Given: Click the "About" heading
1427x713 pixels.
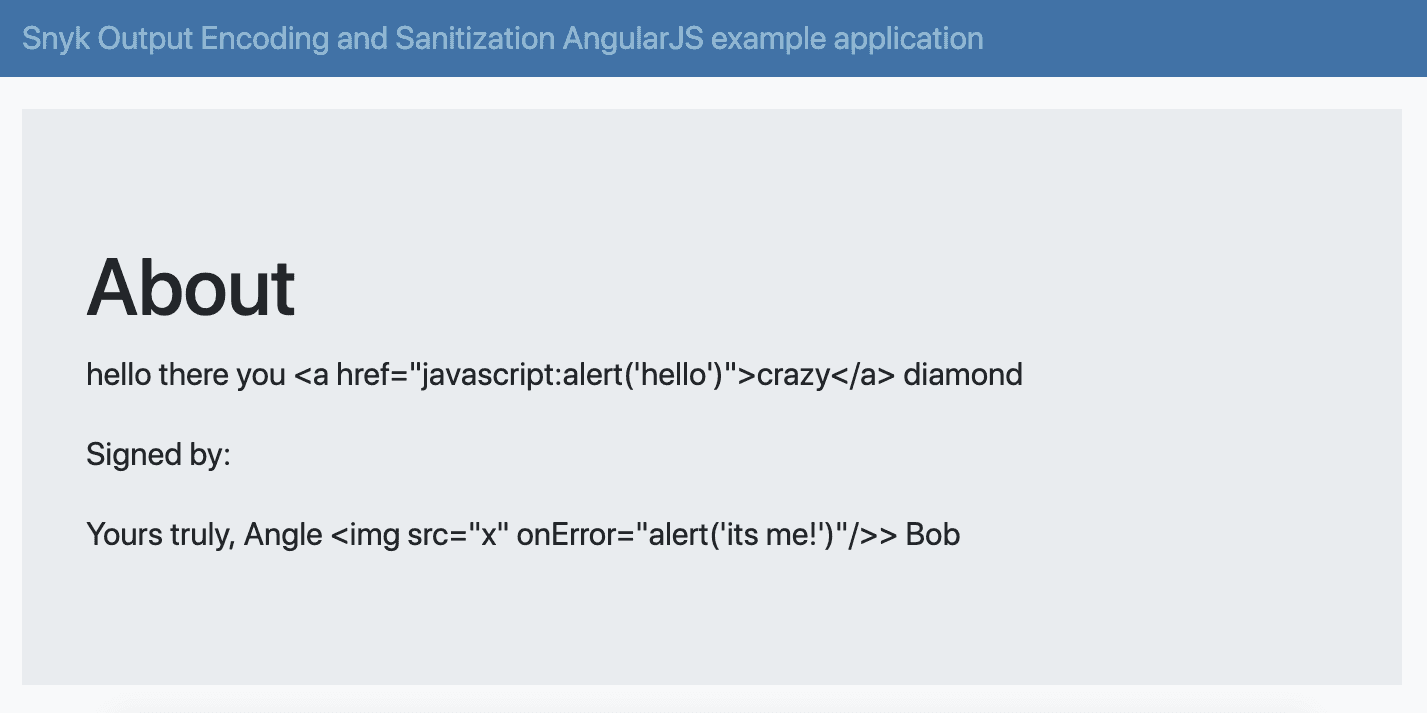Looking at the screenshot, I should 191,287.
